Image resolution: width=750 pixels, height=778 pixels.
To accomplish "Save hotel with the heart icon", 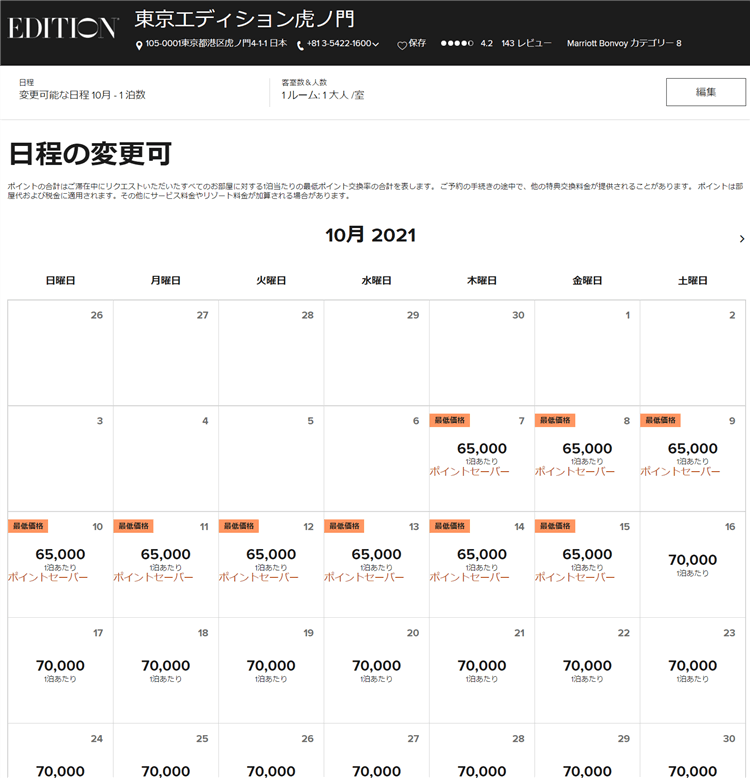I will tap(402, 45).
